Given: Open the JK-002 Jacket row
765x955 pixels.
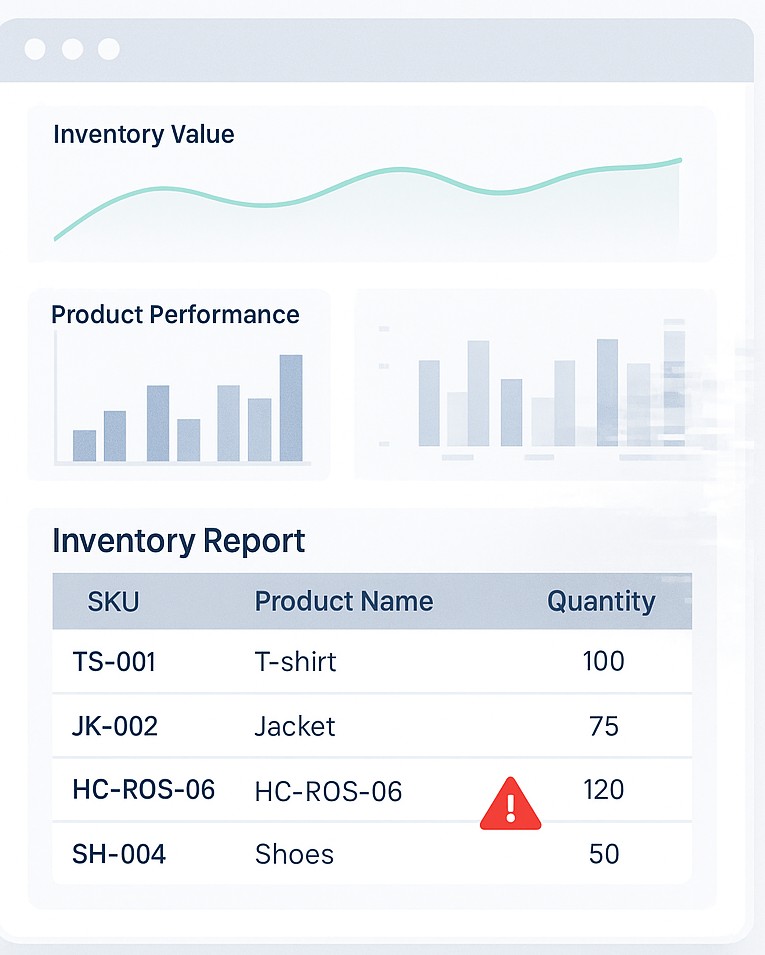Looking at the screenshot, I should coord(295,726).
